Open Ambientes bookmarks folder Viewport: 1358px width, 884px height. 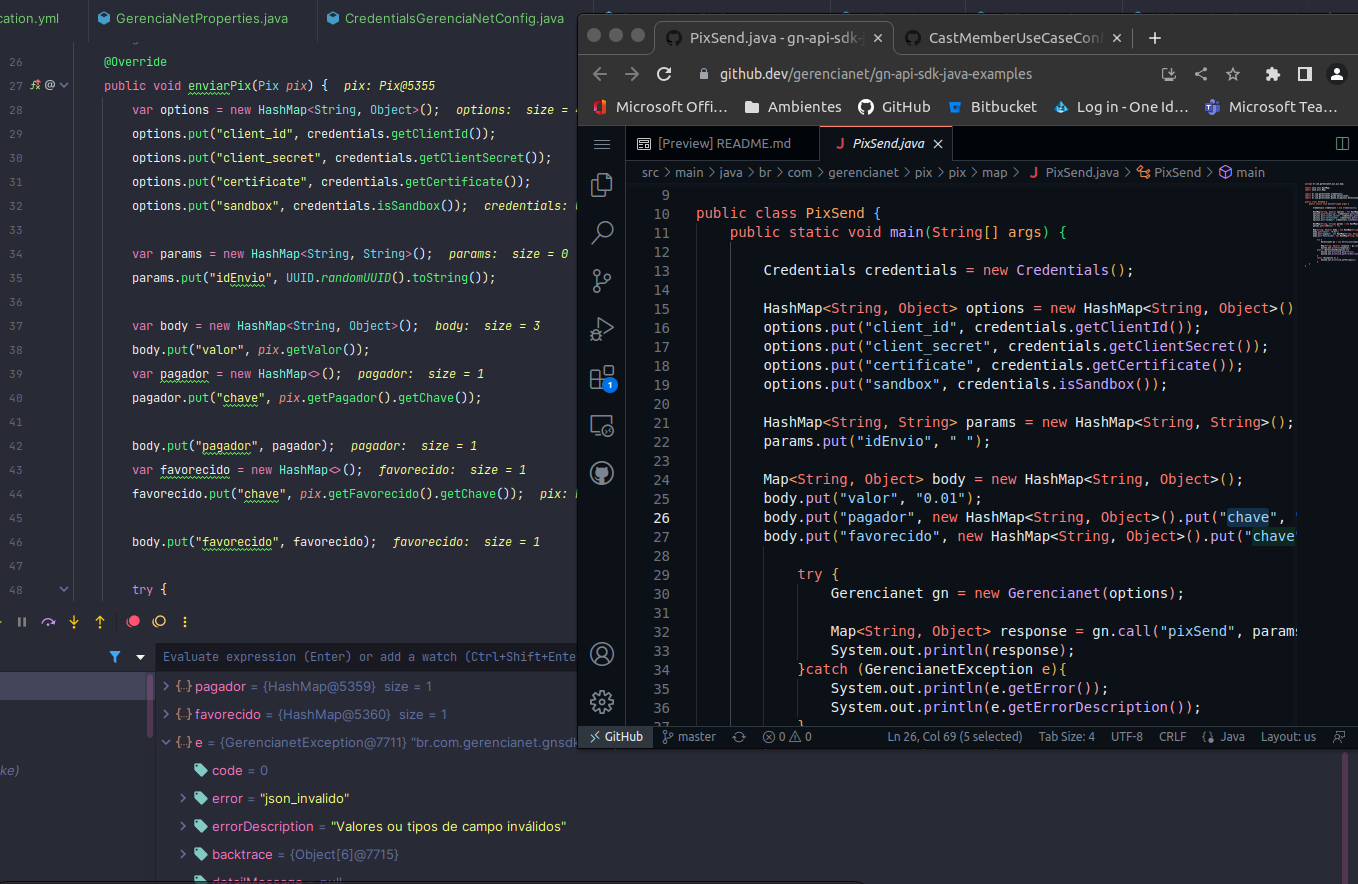(794, 107)
